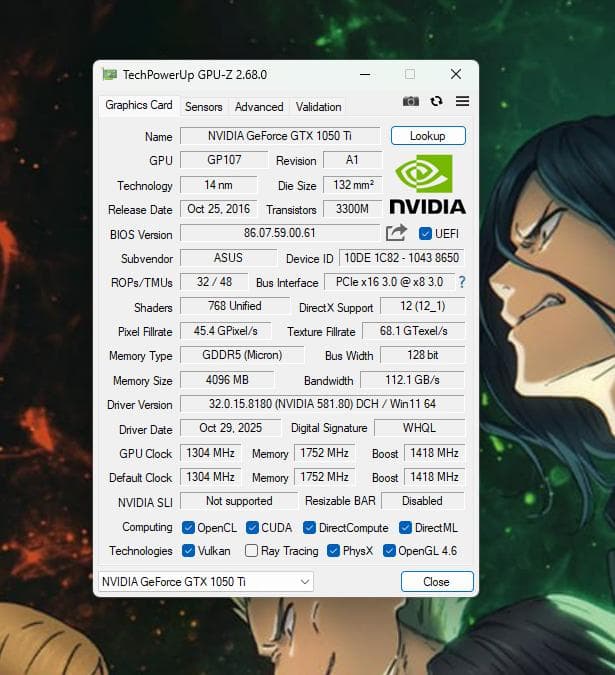
Task: Switch to the Sensors tab
Action: 204,107
